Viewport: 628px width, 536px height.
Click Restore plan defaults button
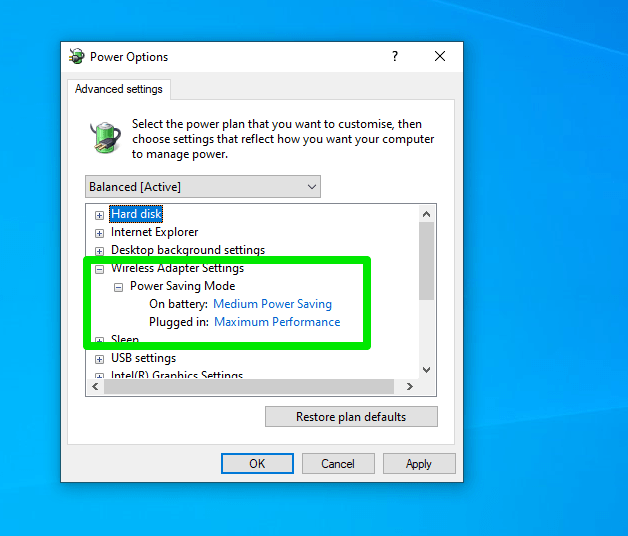(351, 417)
